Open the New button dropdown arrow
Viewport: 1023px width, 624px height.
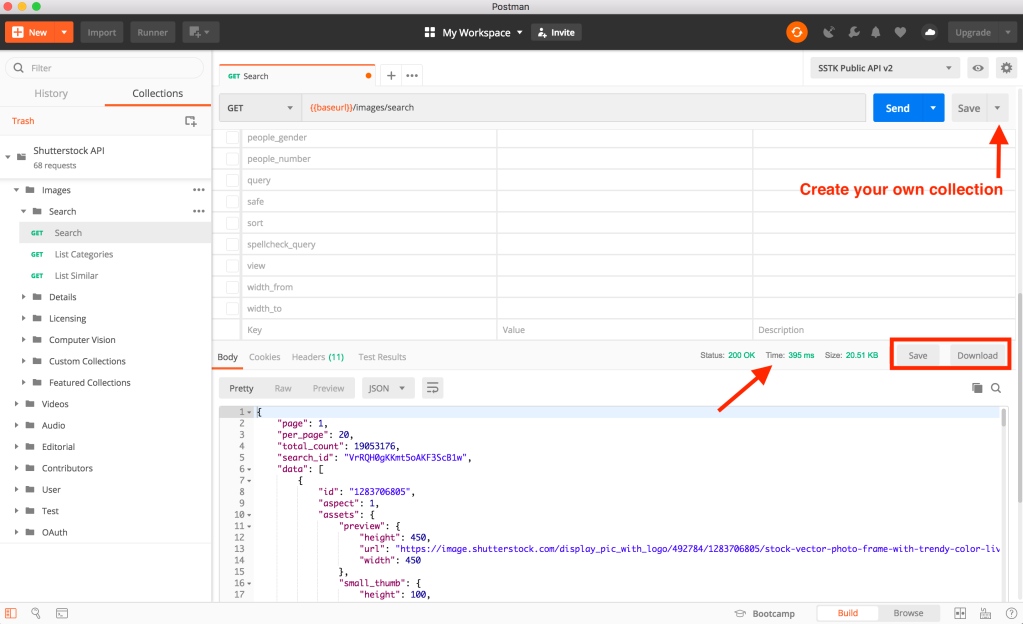tap(64, 32)
